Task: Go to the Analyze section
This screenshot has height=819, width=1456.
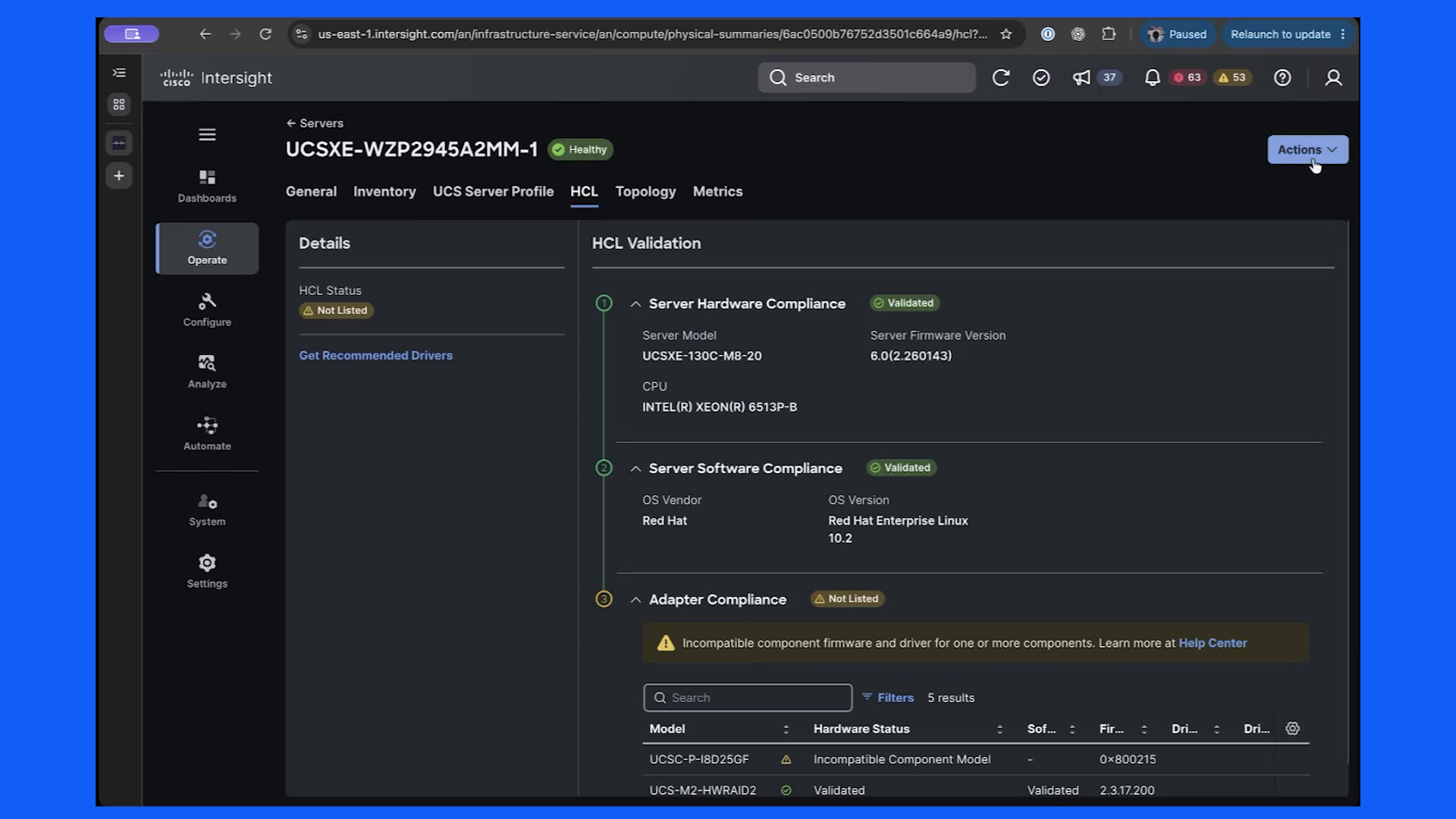Action: point(207,372)
